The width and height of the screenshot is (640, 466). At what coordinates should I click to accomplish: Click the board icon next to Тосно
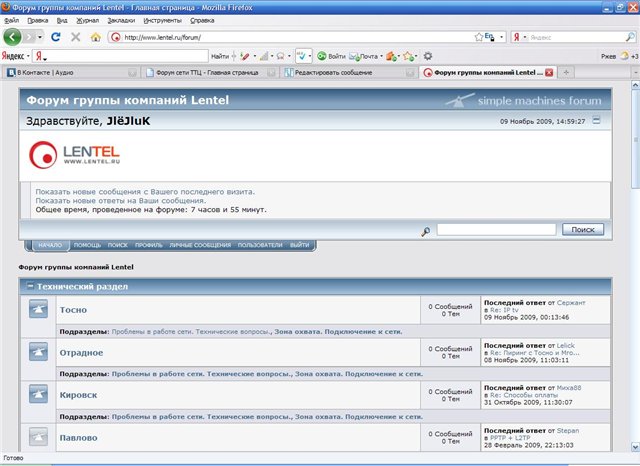(x=38, y=309)
